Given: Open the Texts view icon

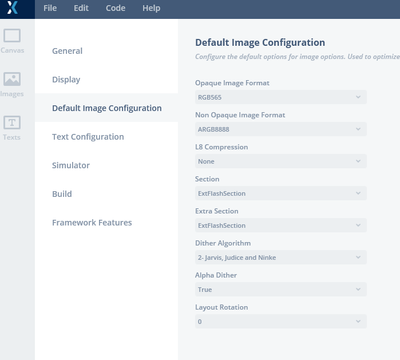Looking at the screenshot, I should [12, 122].
